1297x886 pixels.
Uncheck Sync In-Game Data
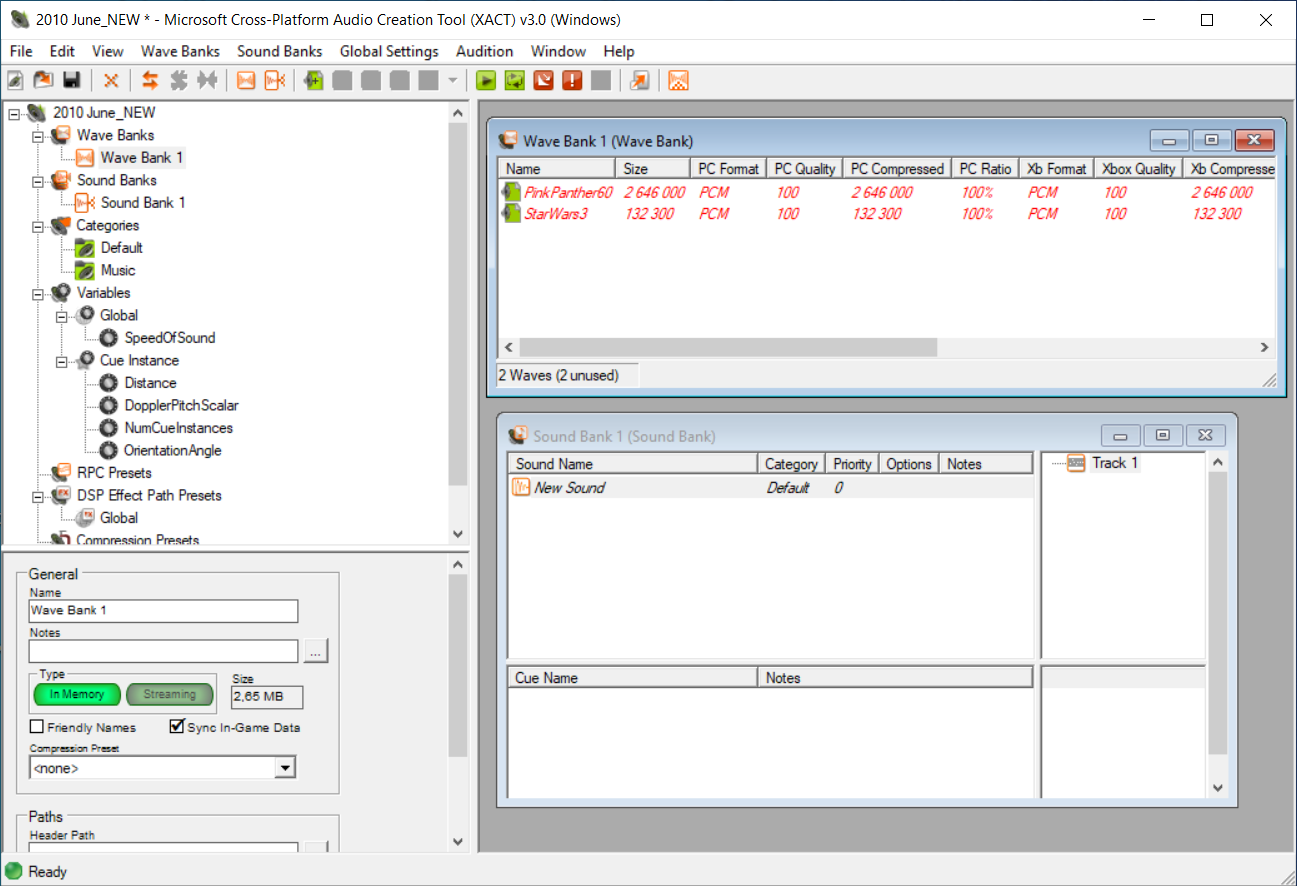point(177,727)
